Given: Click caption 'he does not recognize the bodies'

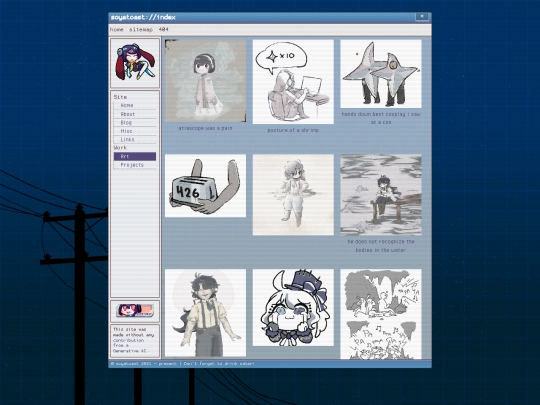Looking at the screenshot, I should tap(381, 246).
